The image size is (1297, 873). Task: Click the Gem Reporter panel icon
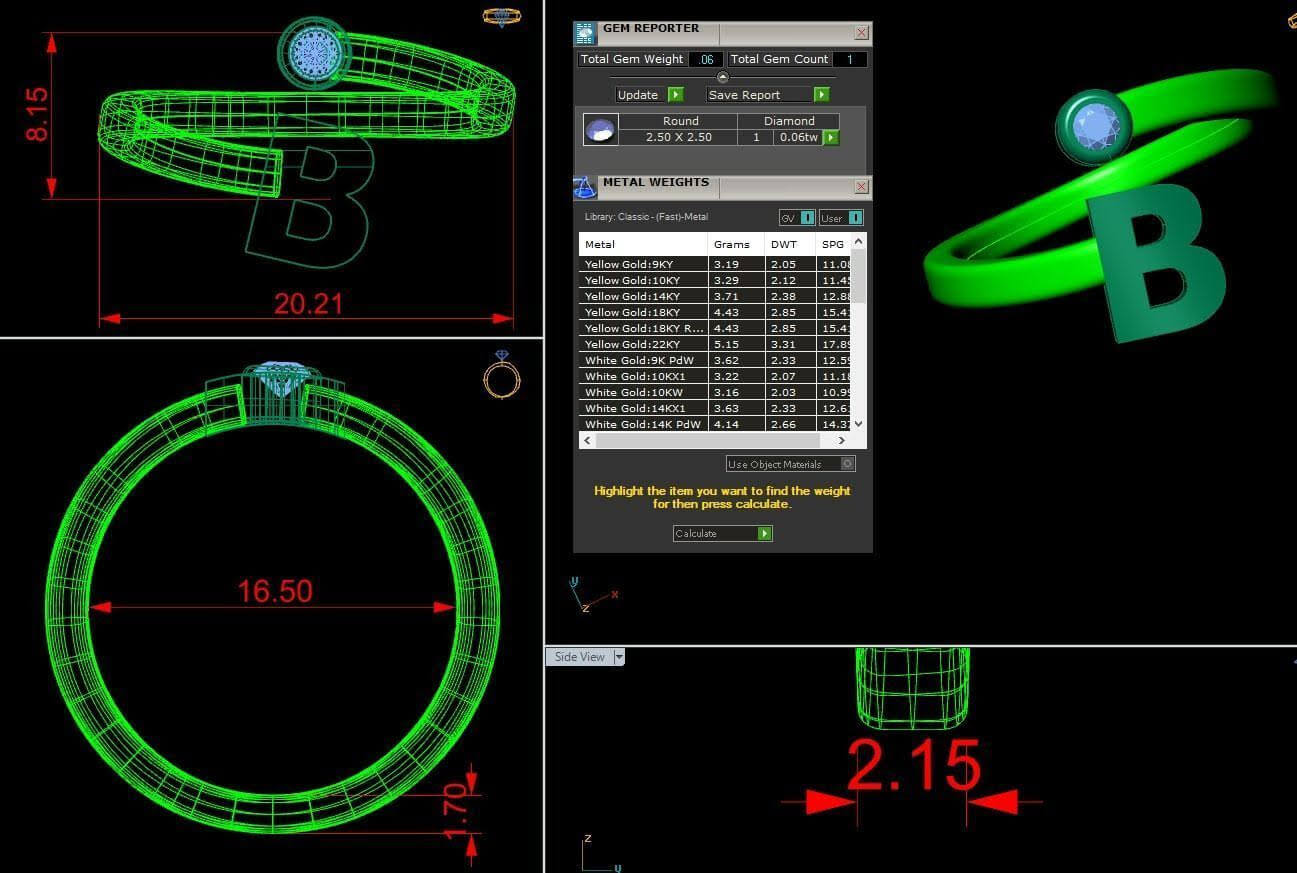[585, 34]
